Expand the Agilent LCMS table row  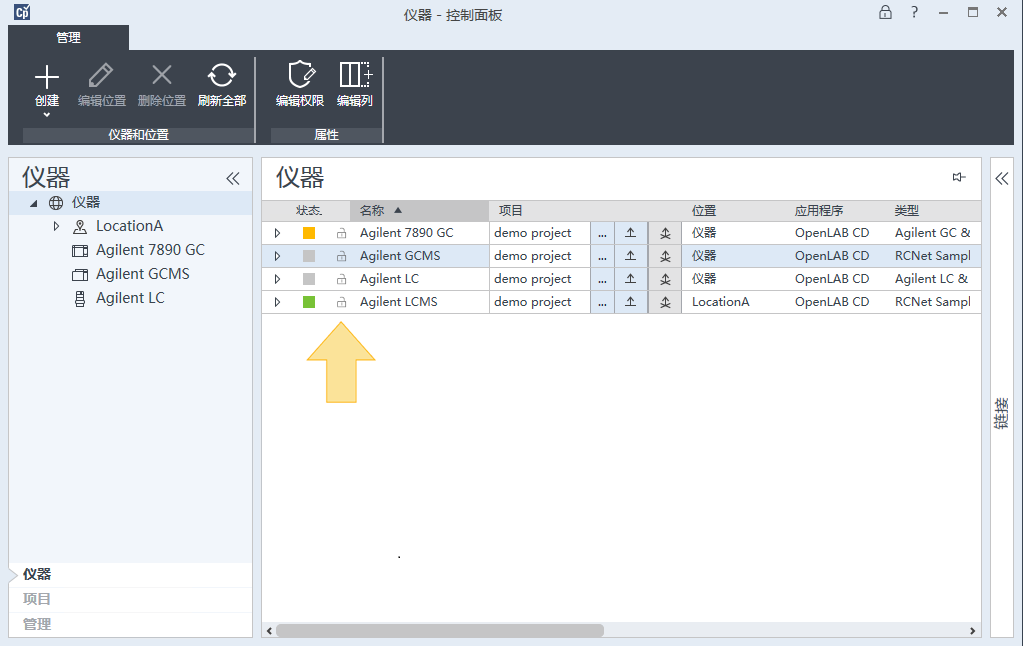coord(277,302)
